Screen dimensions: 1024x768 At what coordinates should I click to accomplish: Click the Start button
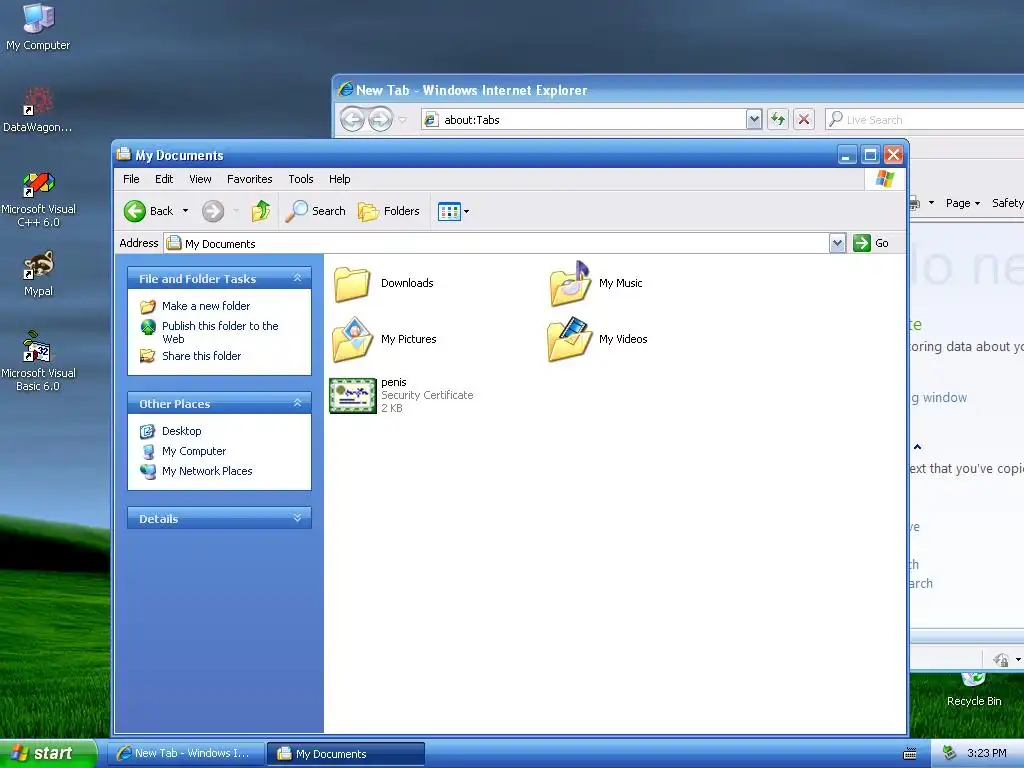47,753
